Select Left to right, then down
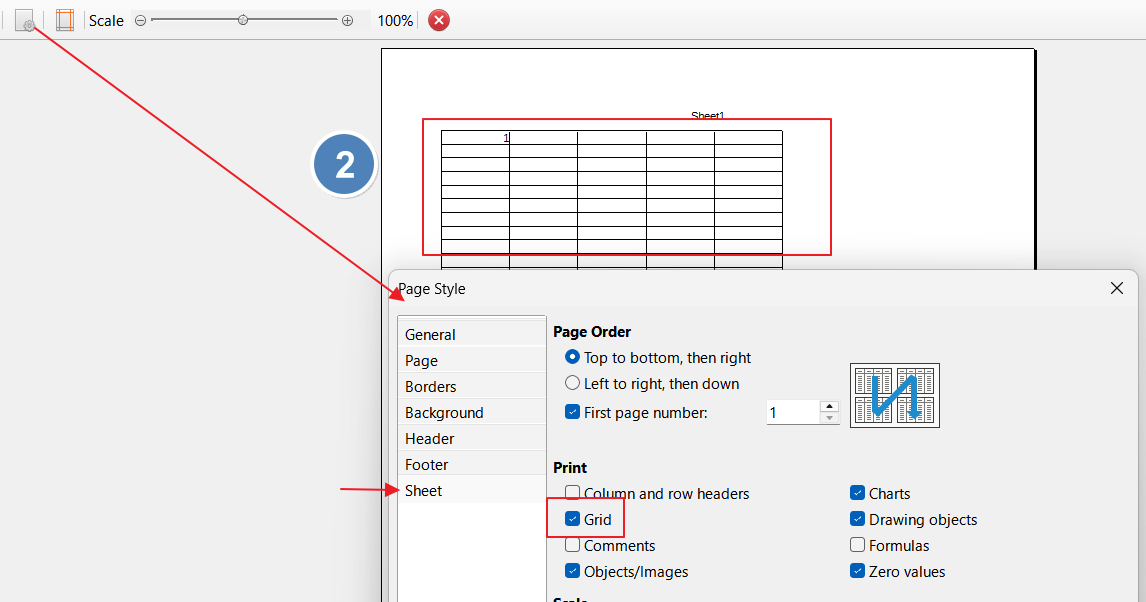Viewport: 1146px width, 602px height. (x=573, y=383)
